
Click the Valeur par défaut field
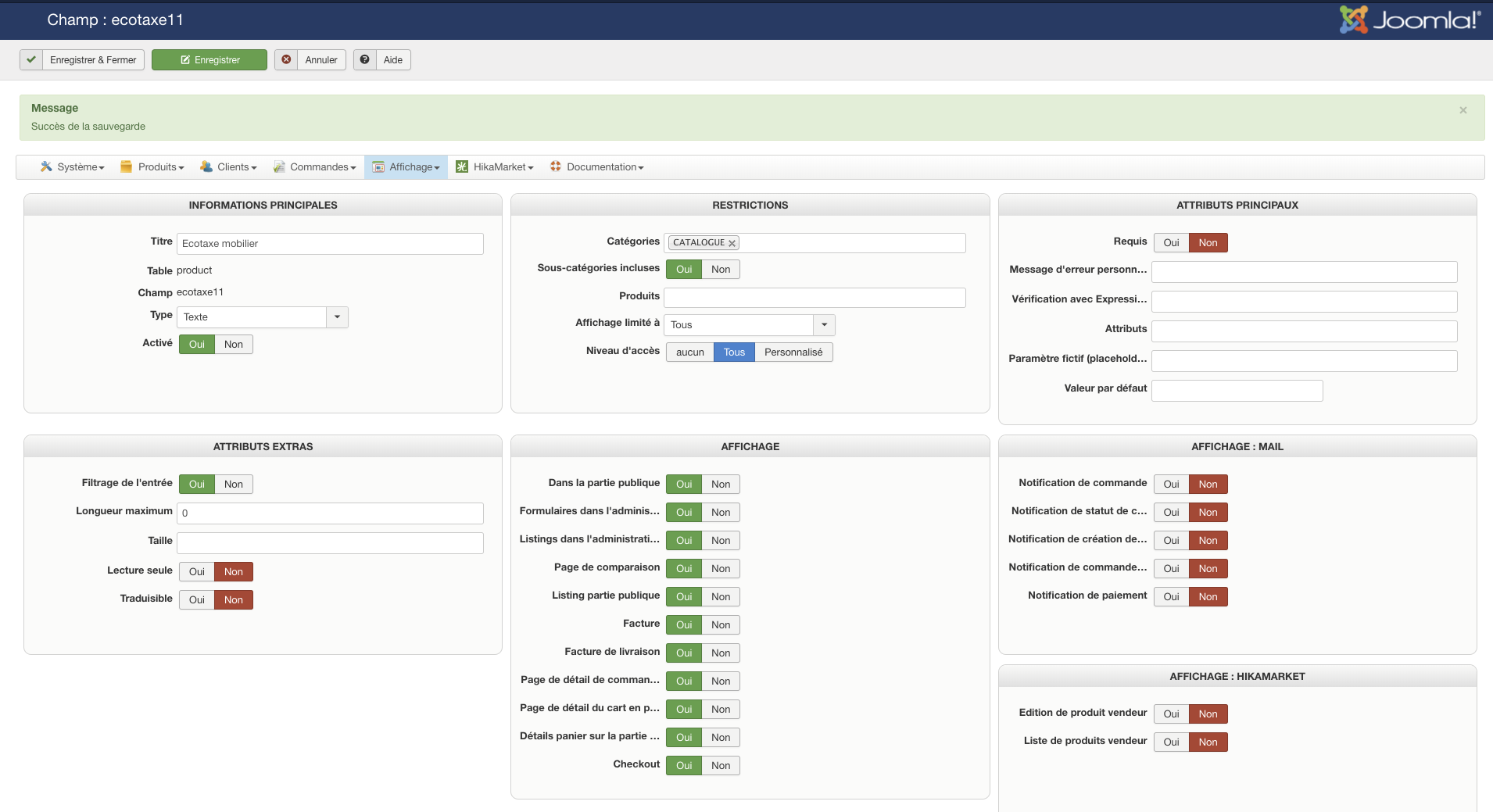point(1237,391)
